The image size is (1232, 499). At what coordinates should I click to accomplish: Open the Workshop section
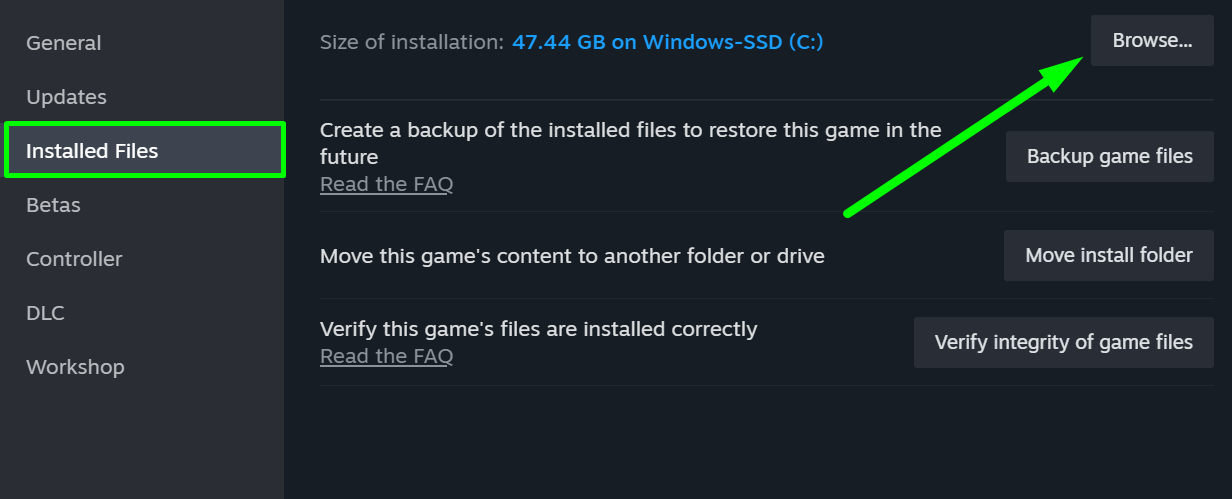[x=75, y=367]
